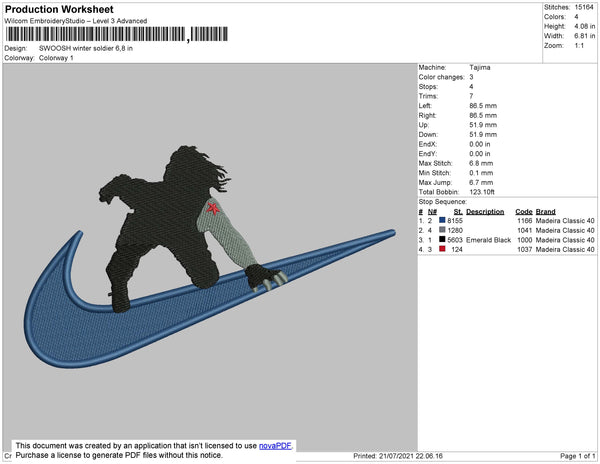Click thread code 1166
This screenshot has width=600, height=464.
pyautogui.click(x=525, y=221)
